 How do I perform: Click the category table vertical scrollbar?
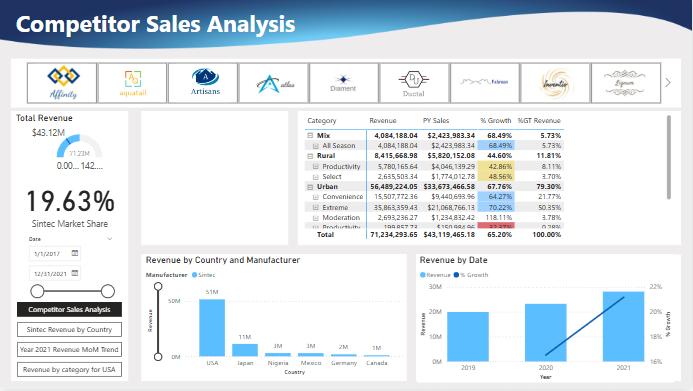pyautogui.click(x=669, y=157)
